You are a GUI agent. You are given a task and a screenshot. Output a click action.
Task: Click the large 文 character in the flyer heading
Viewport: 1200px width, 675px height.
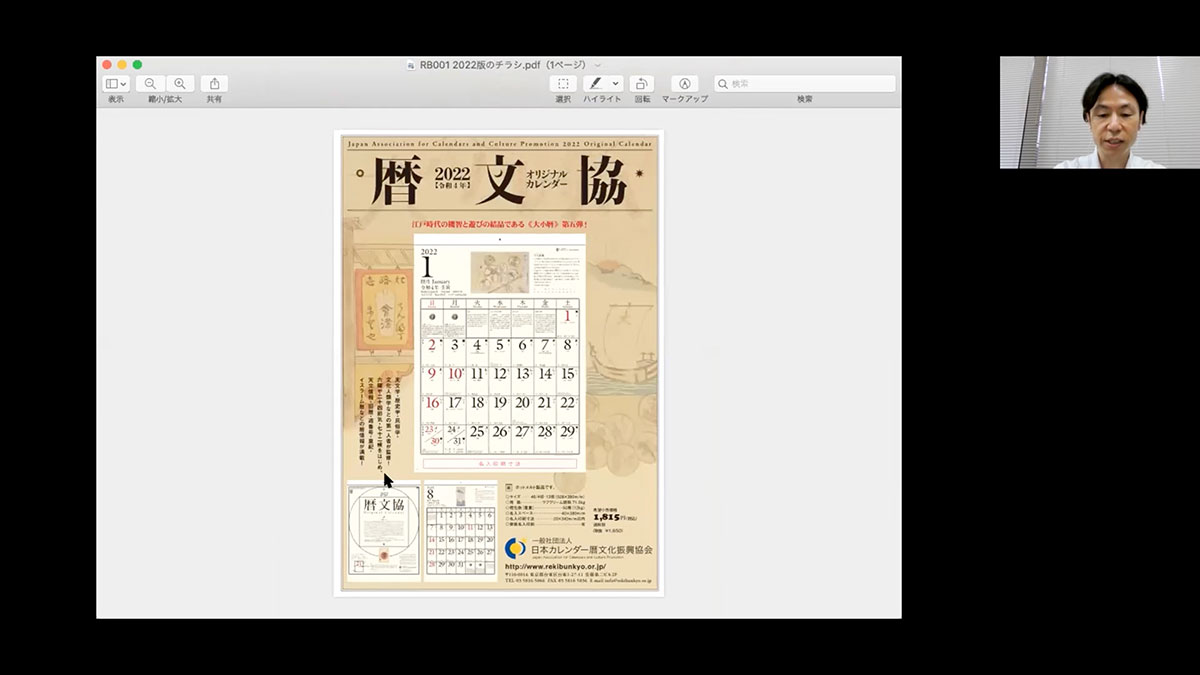[499, 181]
